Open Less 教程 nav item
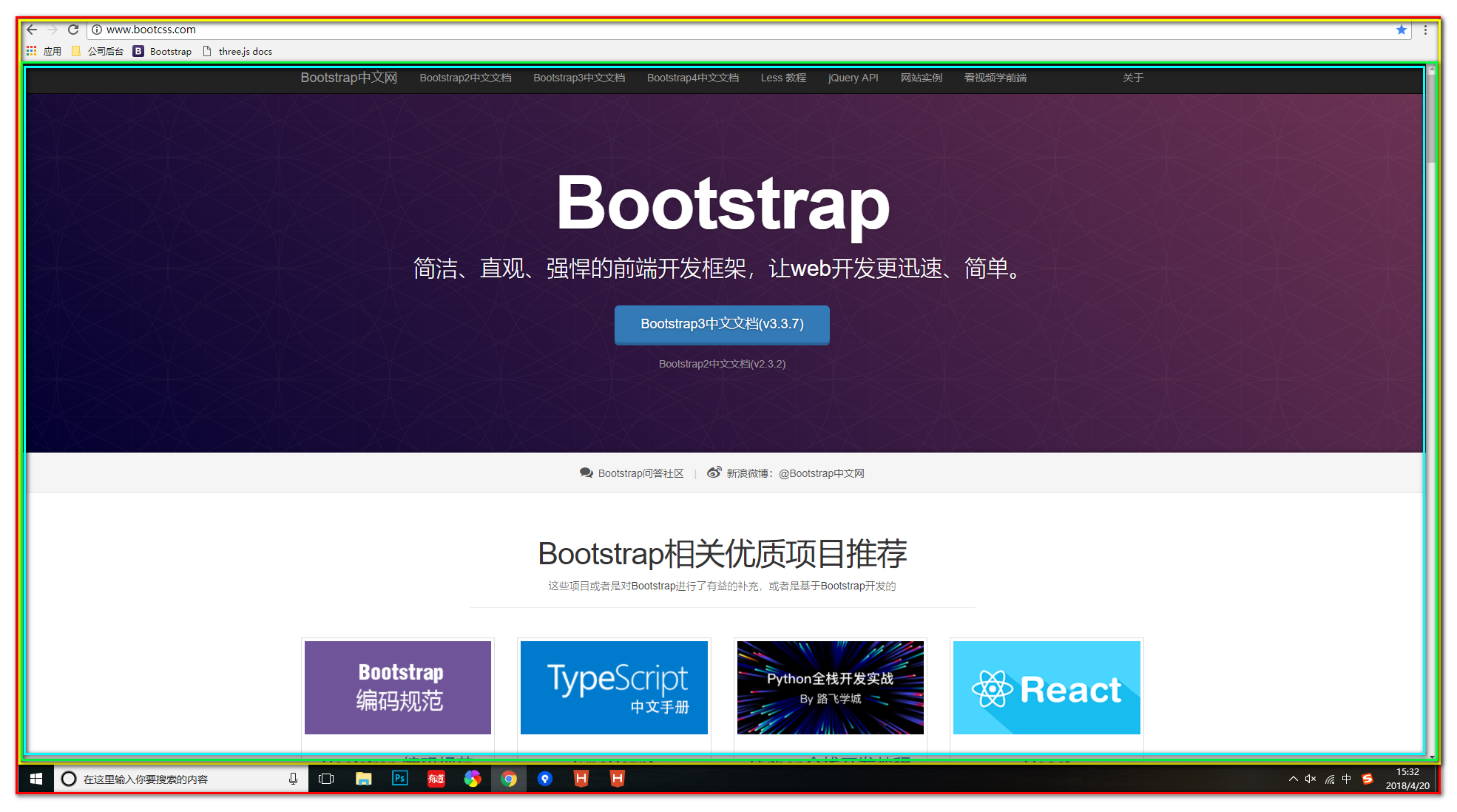Viewport: 1457px width, 812px height. point(783,78)
